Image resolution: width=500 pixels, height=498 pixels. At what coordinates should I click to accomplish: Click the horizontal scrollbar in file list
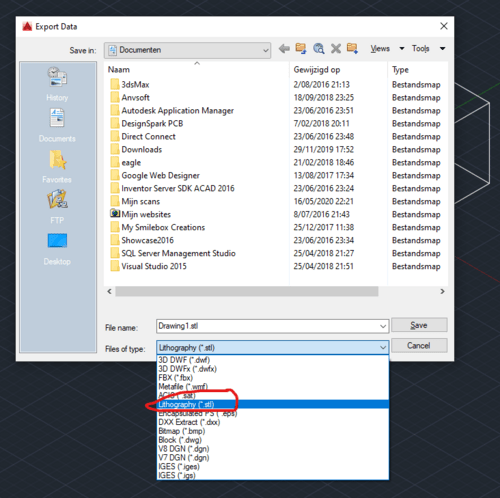247,292
